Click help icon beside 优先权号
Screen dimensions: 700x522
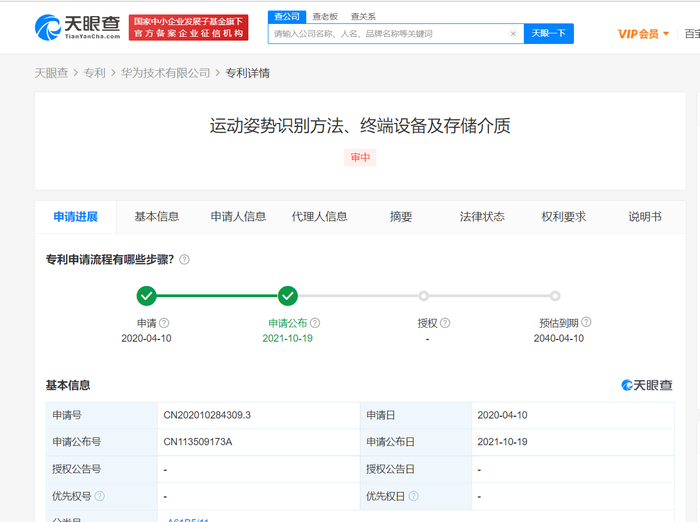tap(100, 496)
